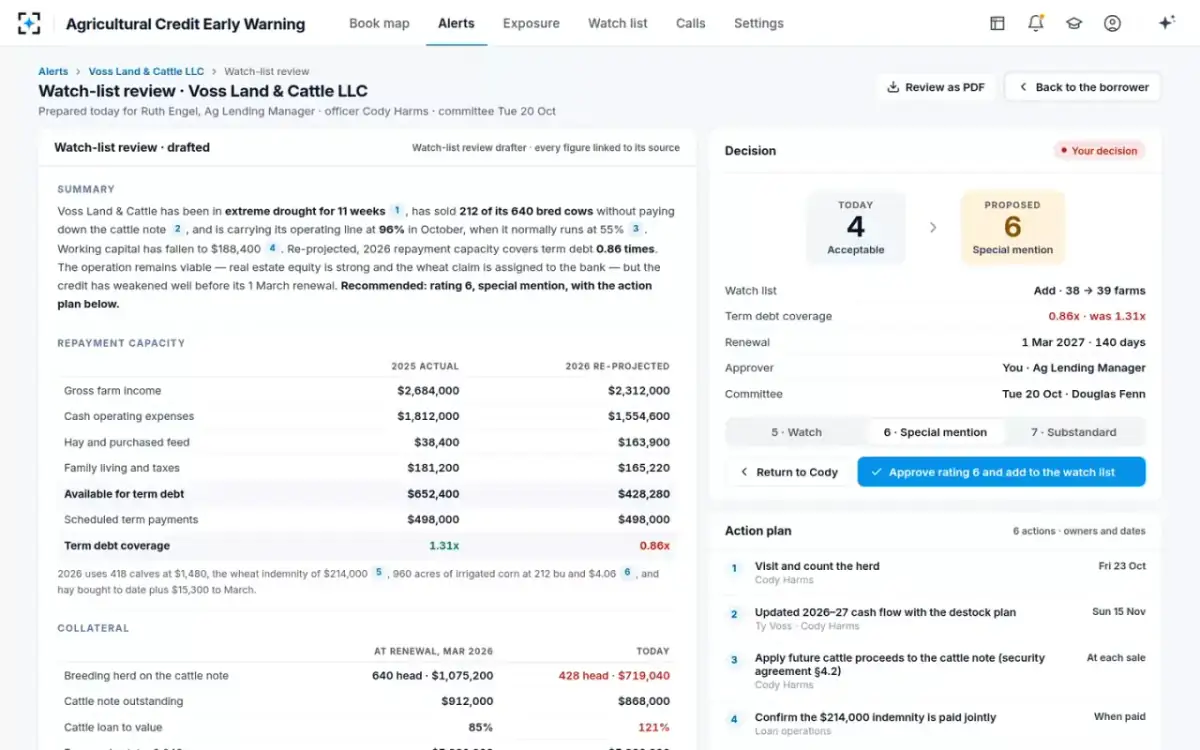
Task: Click Updated 2026–27 cash flow action
Action: pyautogui.click(x=885, y=612)
